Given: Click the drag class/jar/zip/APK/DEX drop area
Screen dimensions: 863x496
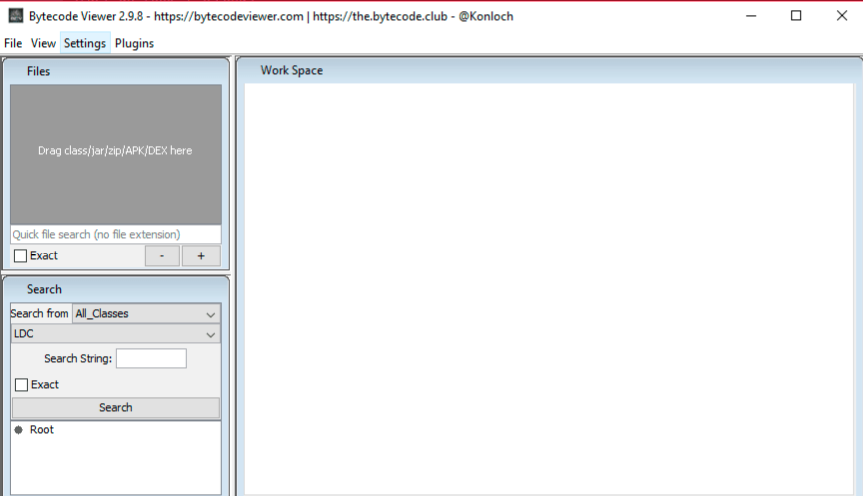Looking at the screenshot, I should 116,154.
